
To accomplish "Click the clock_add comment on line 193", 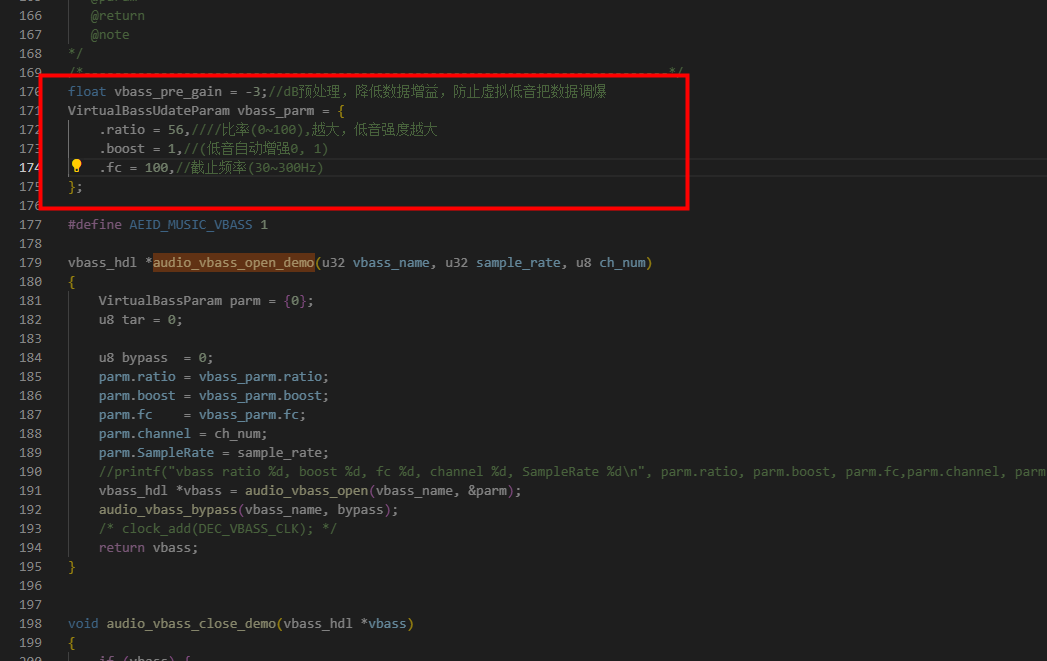I will tap(218, 529).
